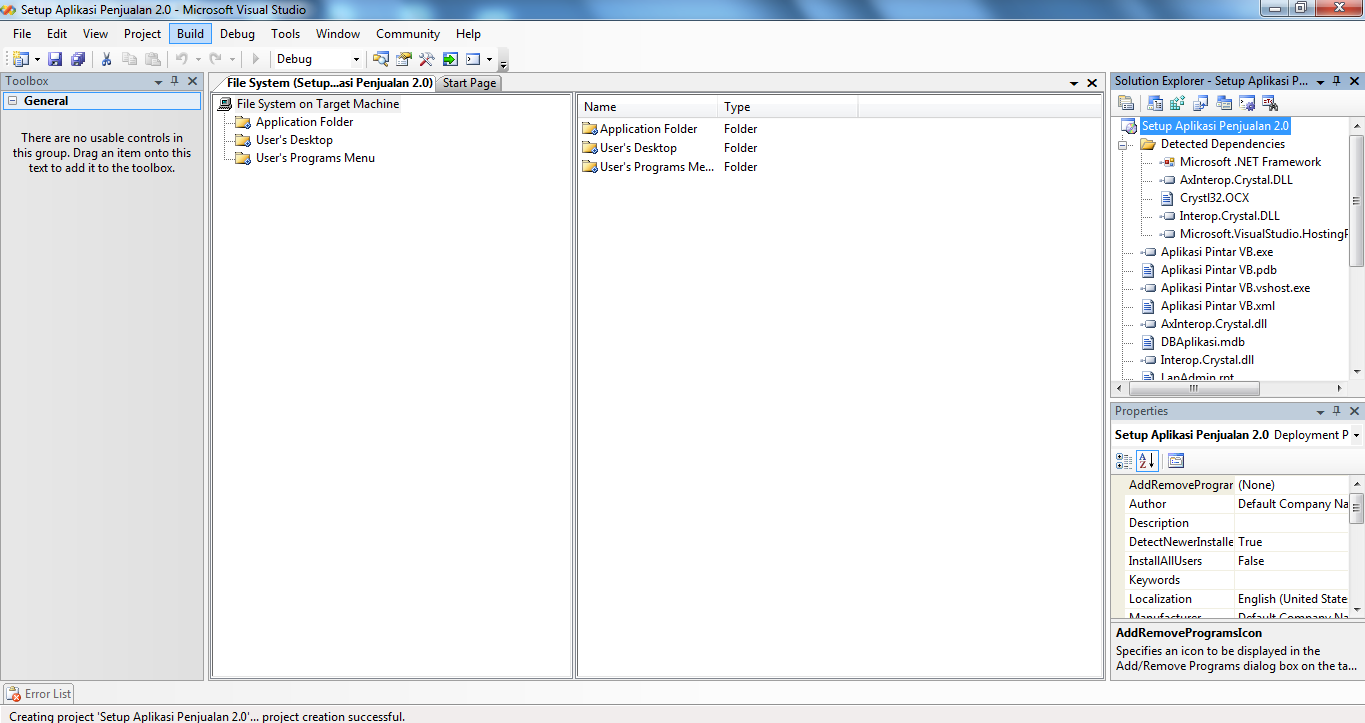Image resolution: width=1365 pixels, height=723 pixels.
Task: Open the Command Window icon dropdown arrow
Action: point(490,59)
